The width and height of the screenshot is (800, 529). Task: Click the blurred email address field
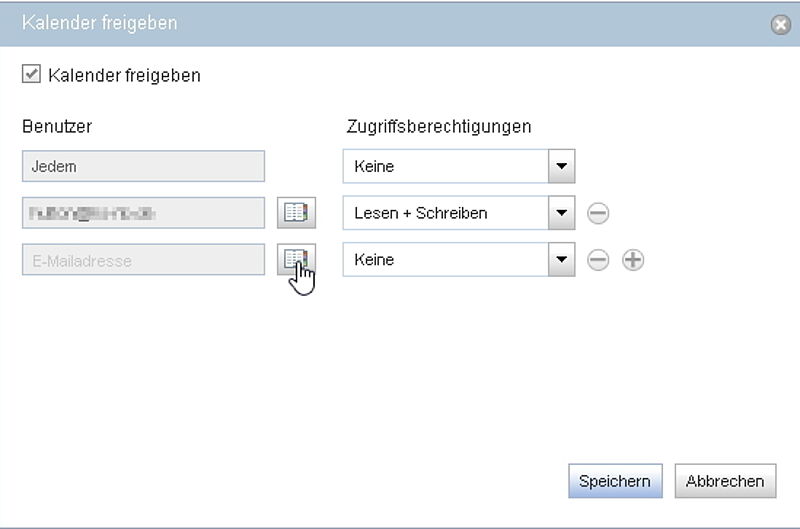tap(143, 213)
